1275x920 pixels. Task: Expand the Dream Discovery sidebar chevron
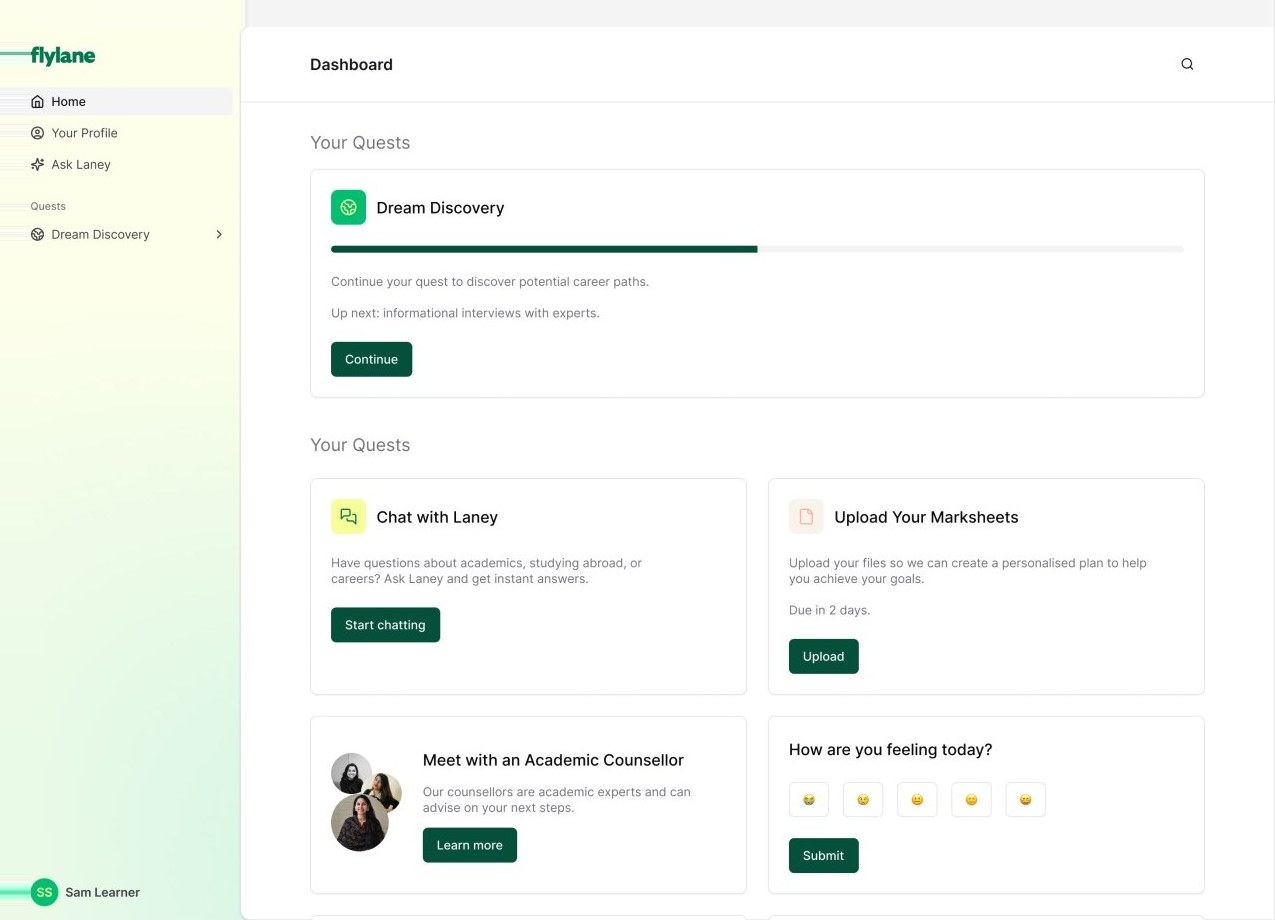[x=219, y=234]
